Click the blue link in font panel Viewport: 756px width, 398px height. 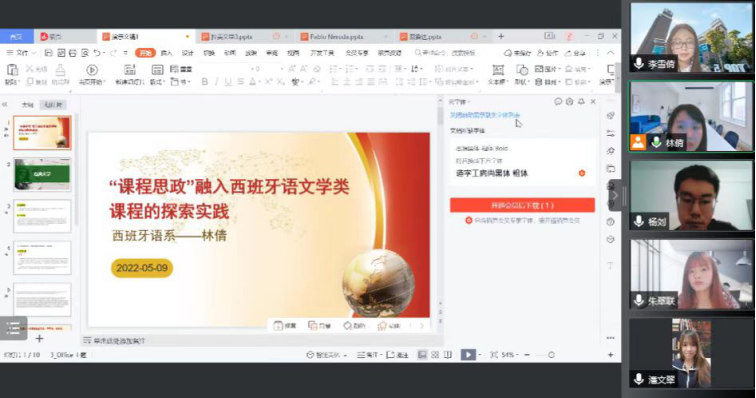[x=485, y=115]
